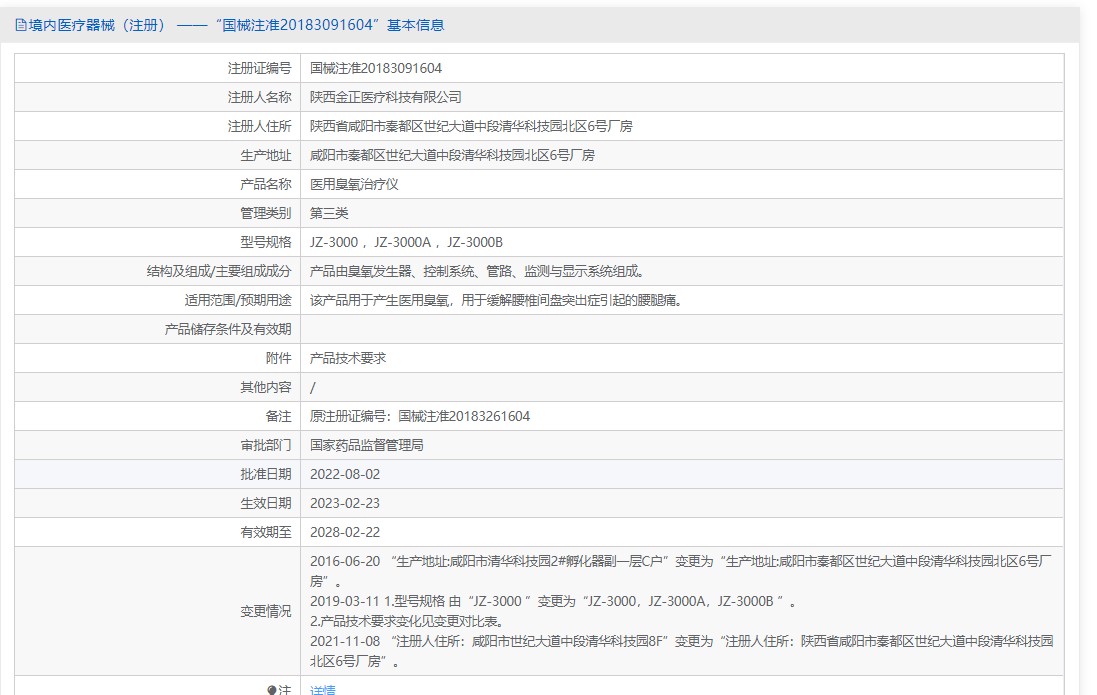Select the "附件" row label

278,358
